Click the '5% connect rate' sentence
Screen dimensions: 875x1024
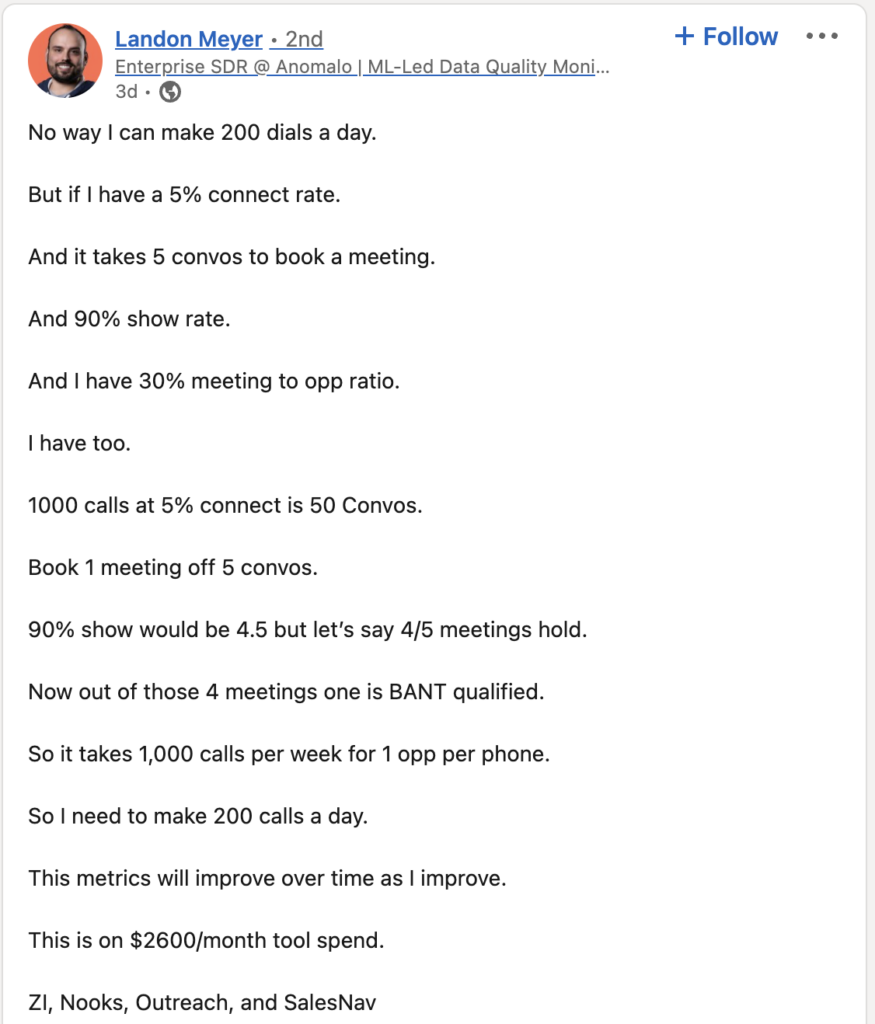click(184, 194)
